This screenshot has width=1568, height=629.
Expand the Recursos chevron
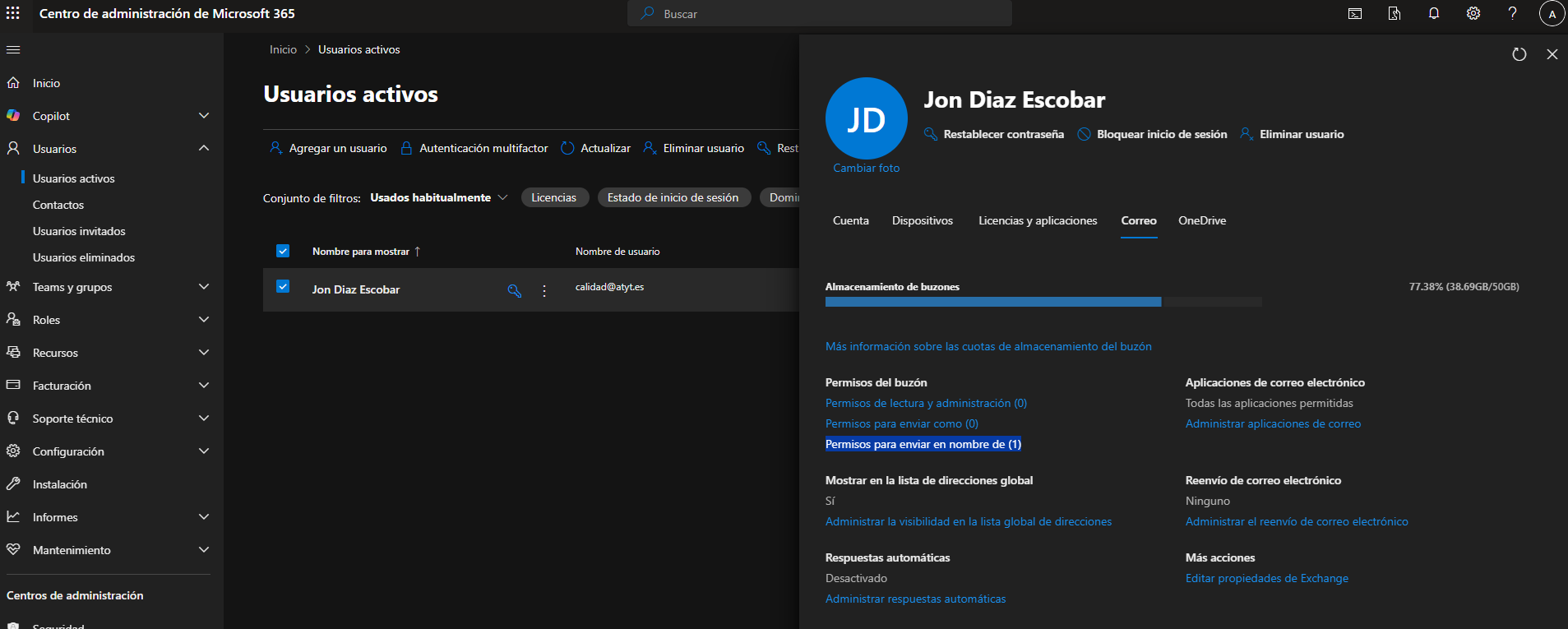tap(204, 353)
